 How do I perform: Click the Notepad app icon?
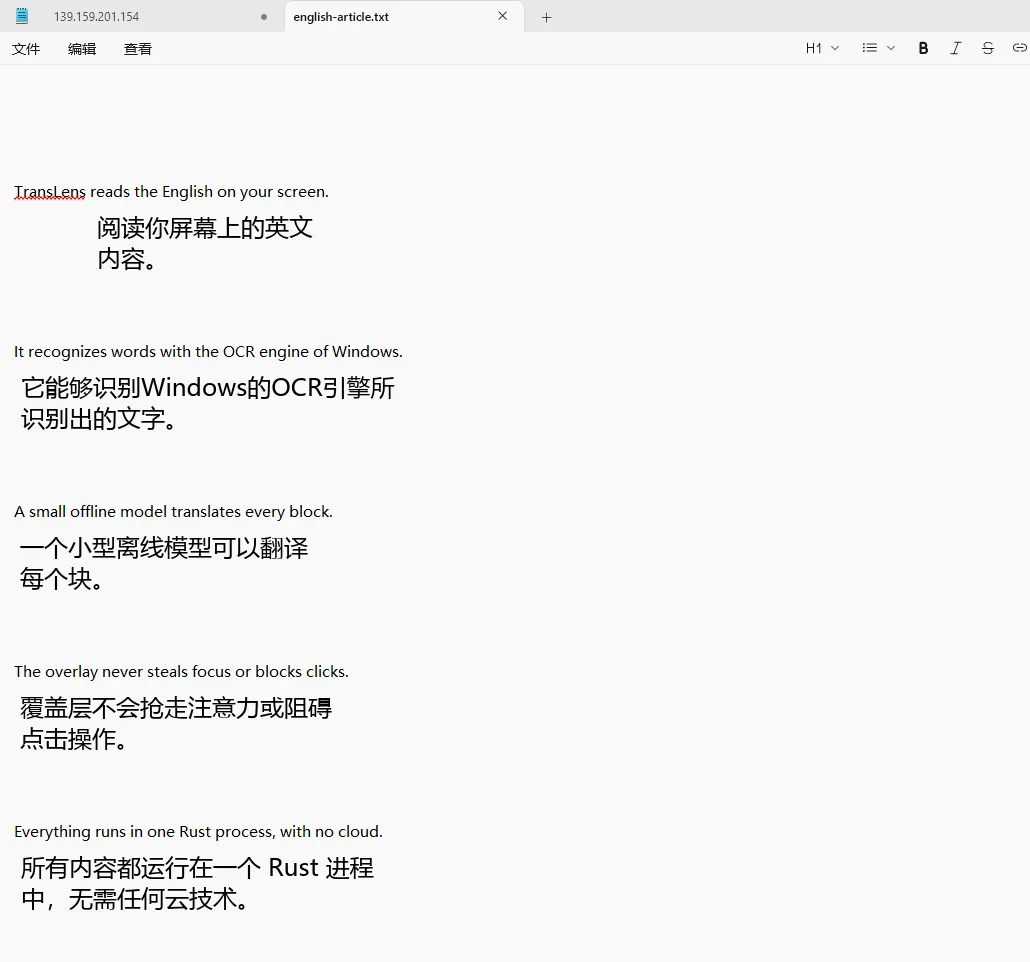(22, 16)
